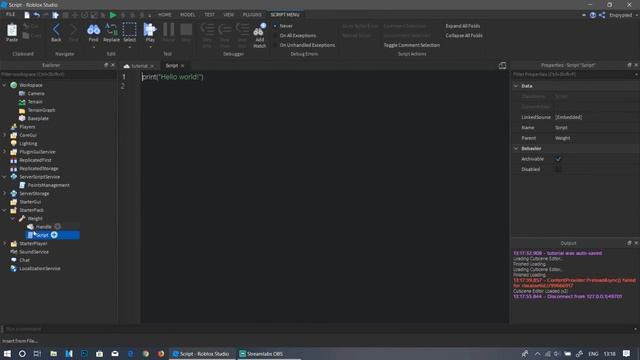Select On All Exceptions option

tap(298, 36)
